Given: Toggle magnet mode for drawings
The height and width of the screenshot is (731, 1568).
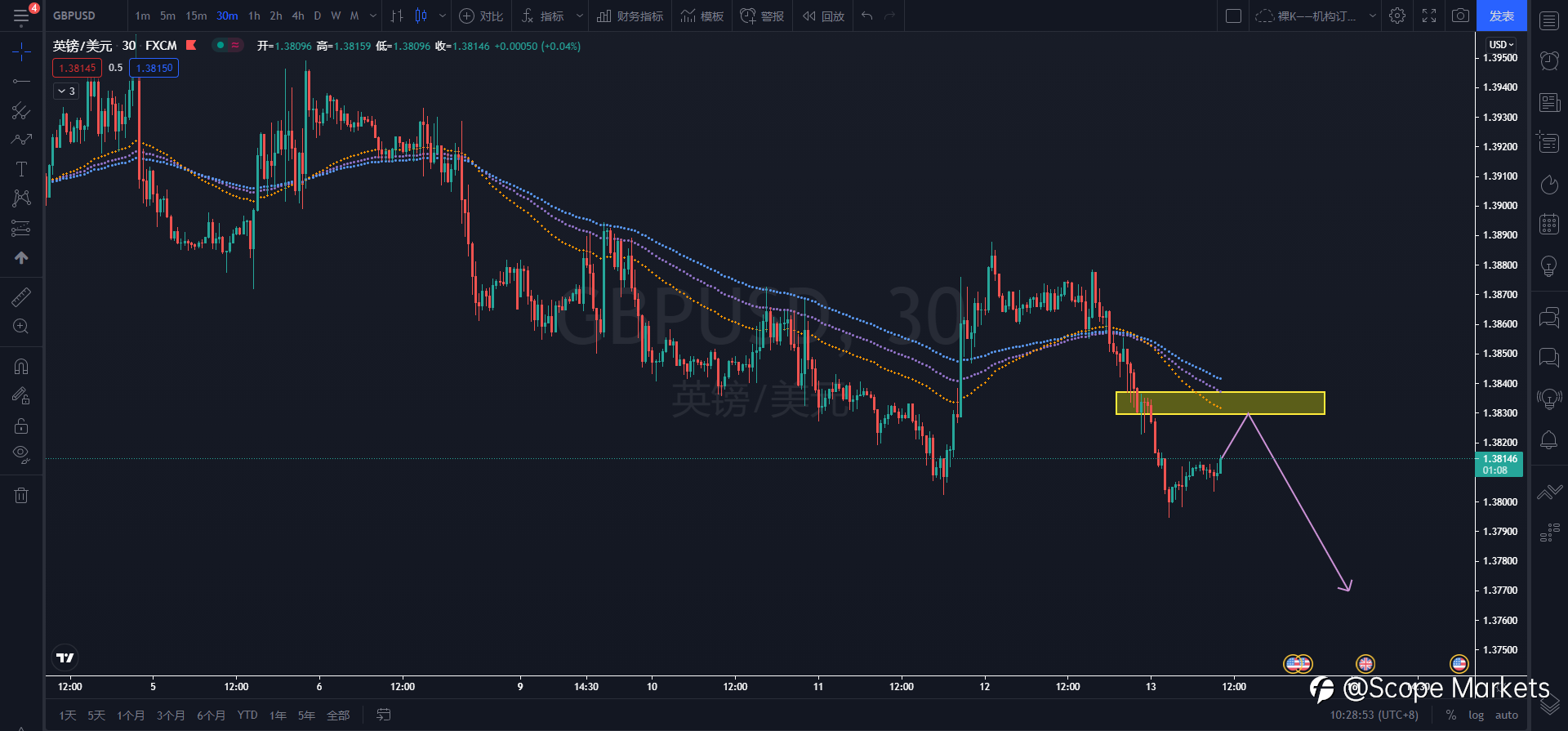Looking at the screenshot, I should point(21,367).
